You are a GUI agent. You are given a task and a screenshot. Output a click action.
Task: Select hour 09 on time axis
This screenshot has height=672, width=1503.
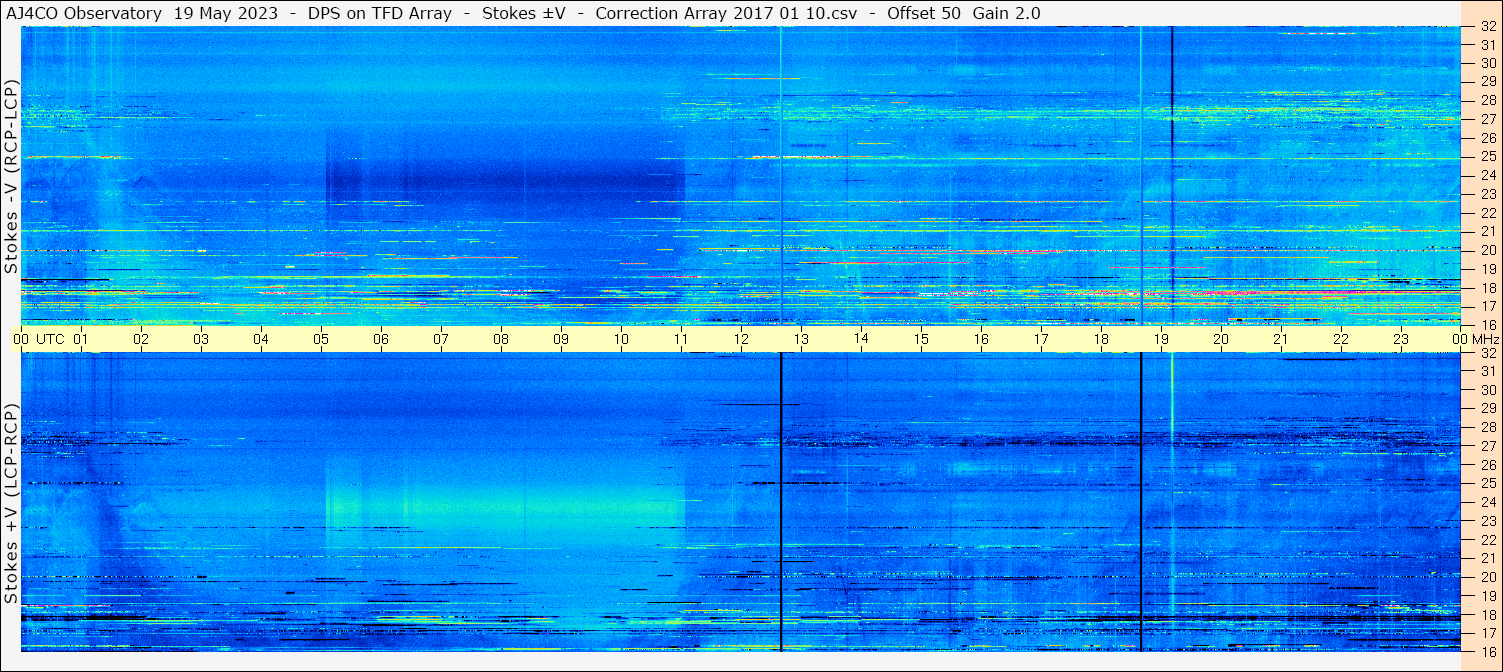pyautogui.click(x=561, y=339)
